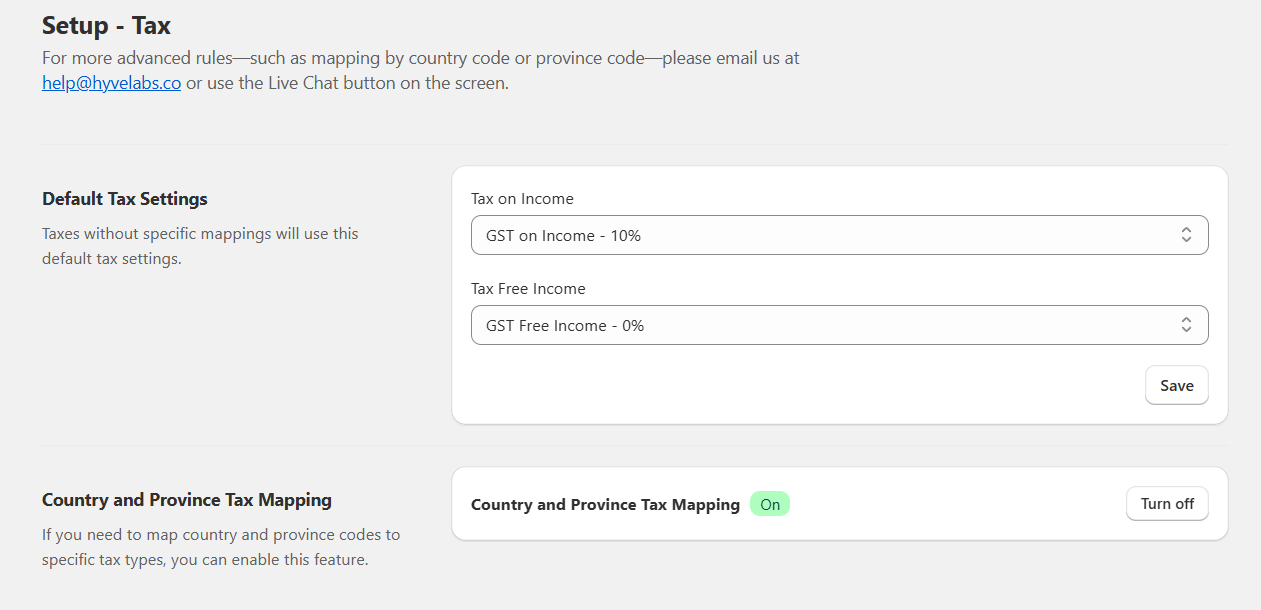Open the Tax on Income dropdown
The width and height of the screenshot is (1261, 610).
point(838,236)
